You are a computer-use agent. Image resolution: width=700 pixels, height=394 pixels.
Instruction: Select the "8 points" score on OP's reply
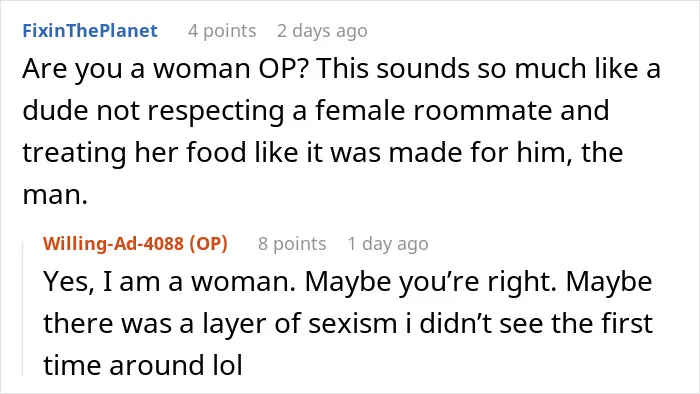coord(292,244)
